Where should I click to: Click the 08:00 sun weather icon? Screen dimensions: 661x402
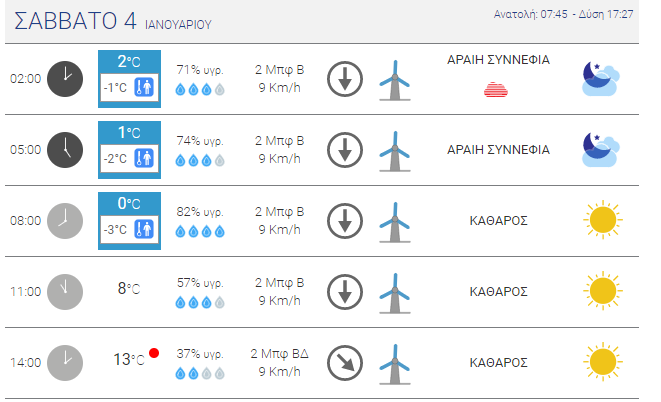(x=603, y=220)
